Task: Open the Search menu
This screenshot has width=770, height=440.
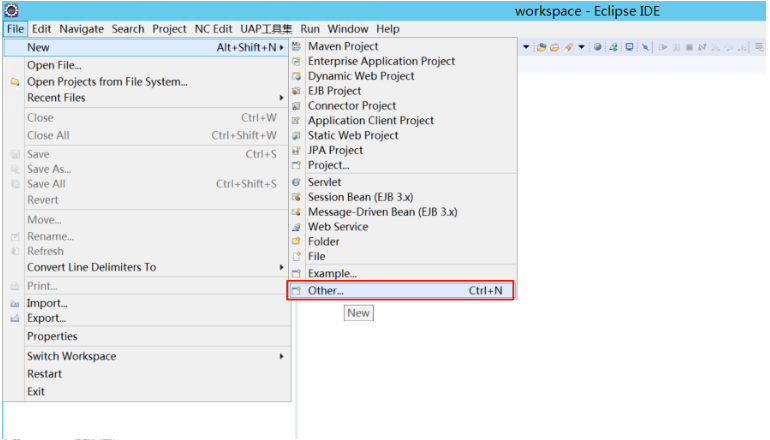Action: click(128, 29)
